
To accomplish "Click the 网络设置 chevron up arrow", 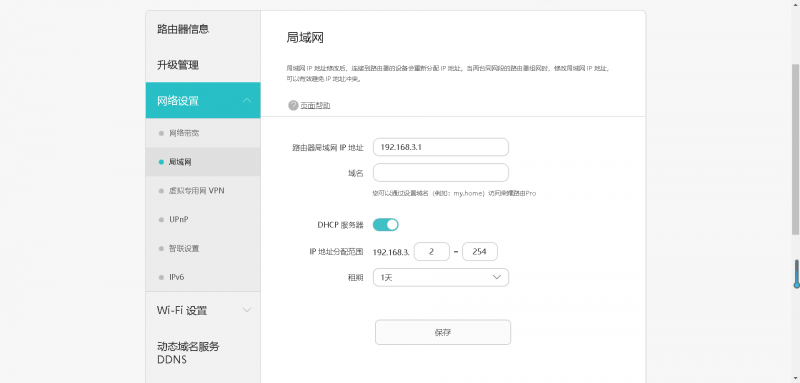I will tap(247, 100).
